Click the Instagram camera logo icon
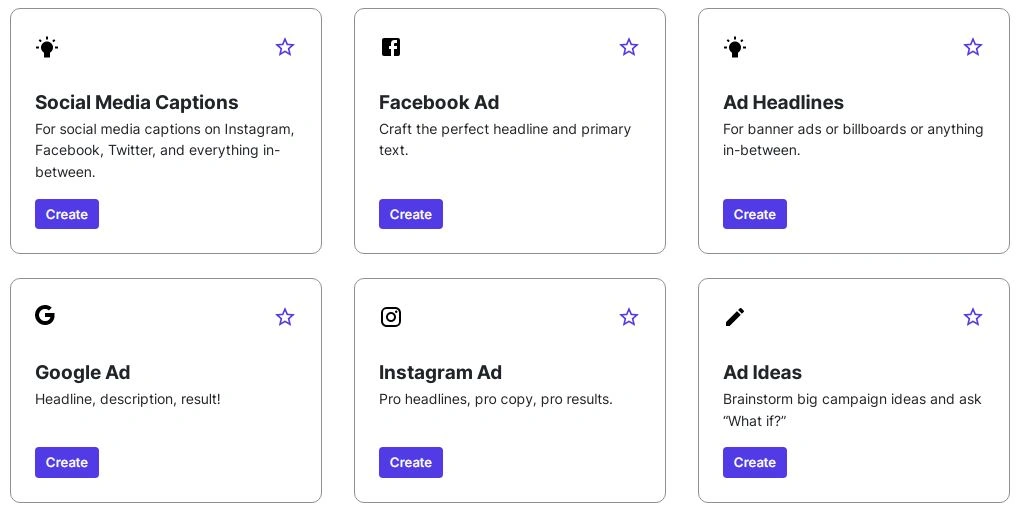 (x=391, y=317)
